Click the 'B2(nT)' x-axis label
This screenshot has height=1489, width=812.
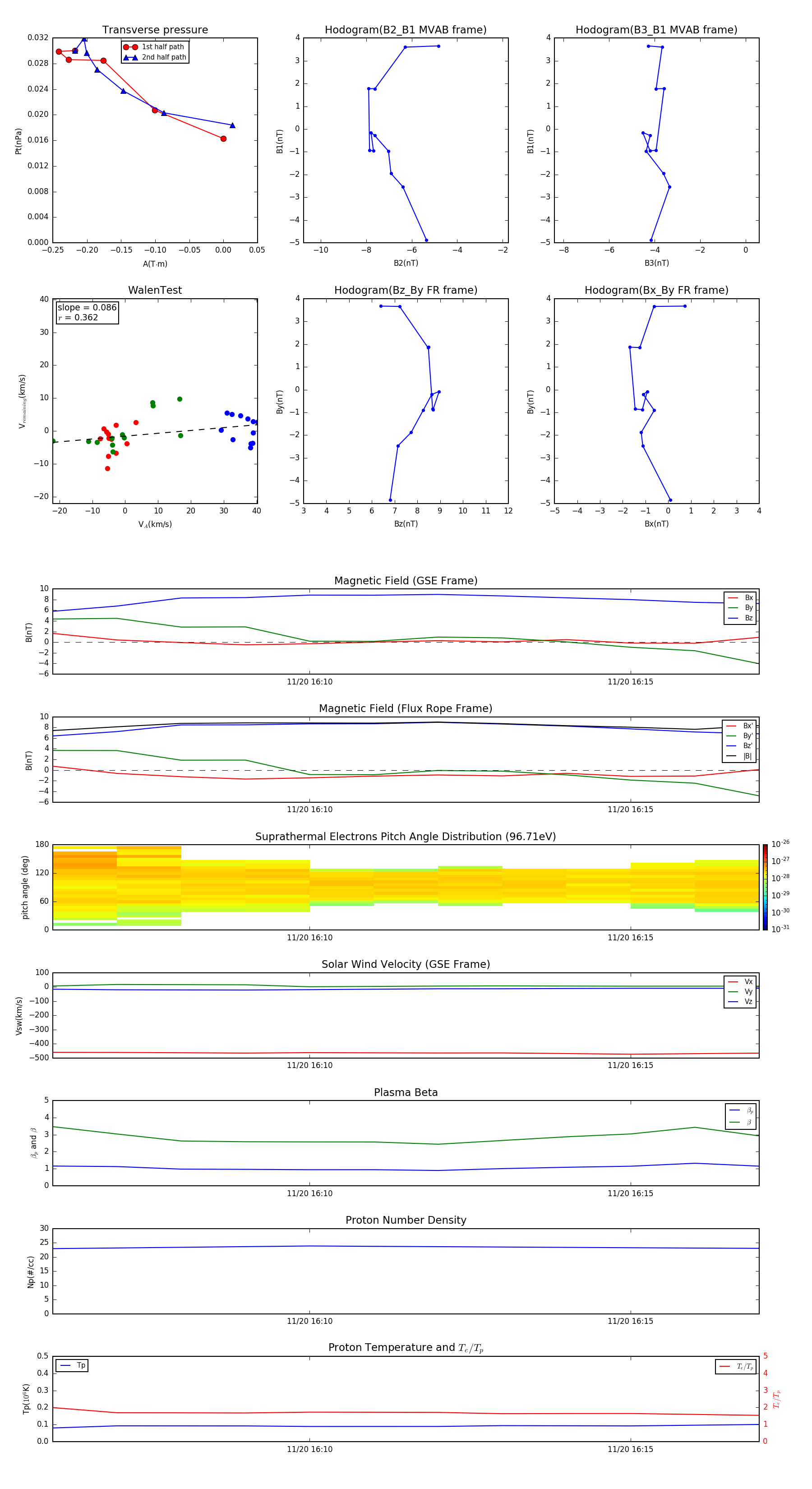pos(406,263)
